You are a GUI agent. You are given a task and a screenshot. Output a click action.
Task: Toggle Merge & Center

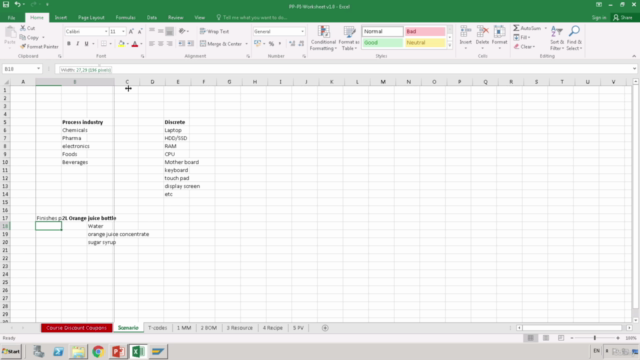pos(221,44)
